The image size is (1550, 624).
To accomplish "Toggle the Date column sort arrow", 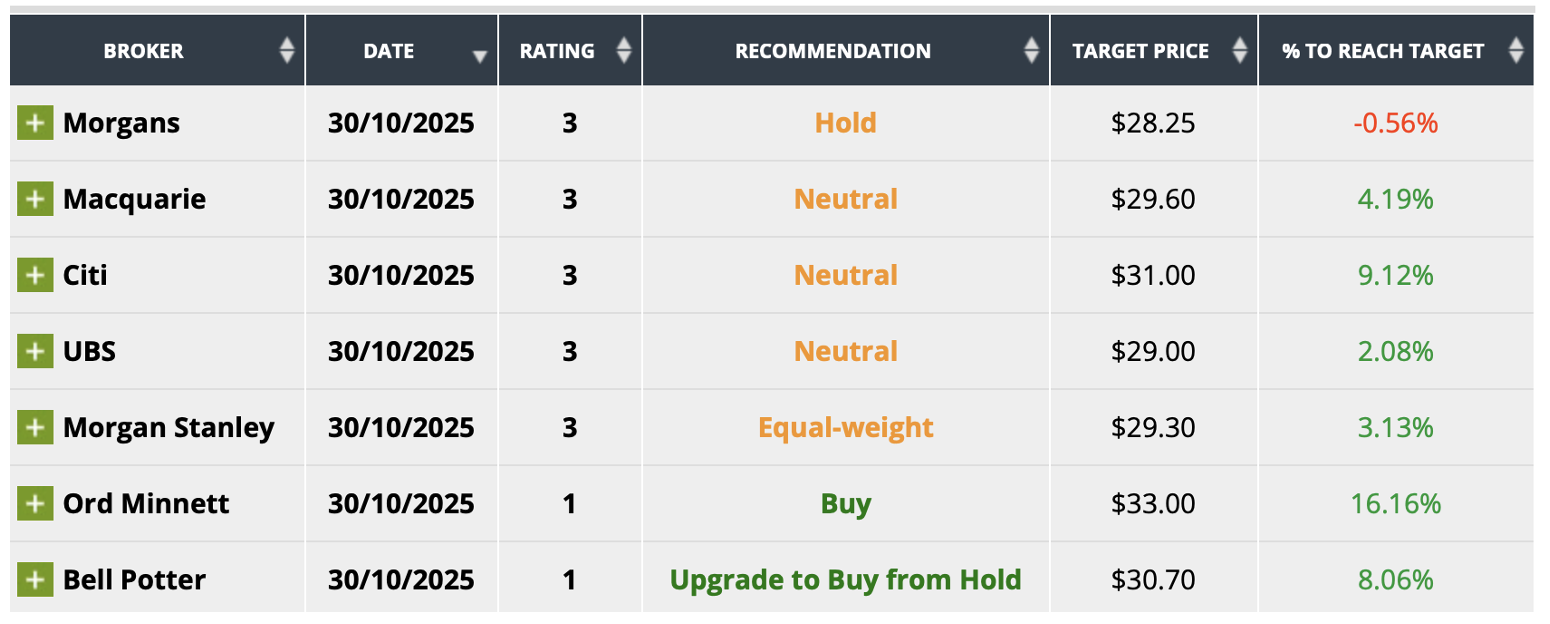I will click(x=480, y=56).
